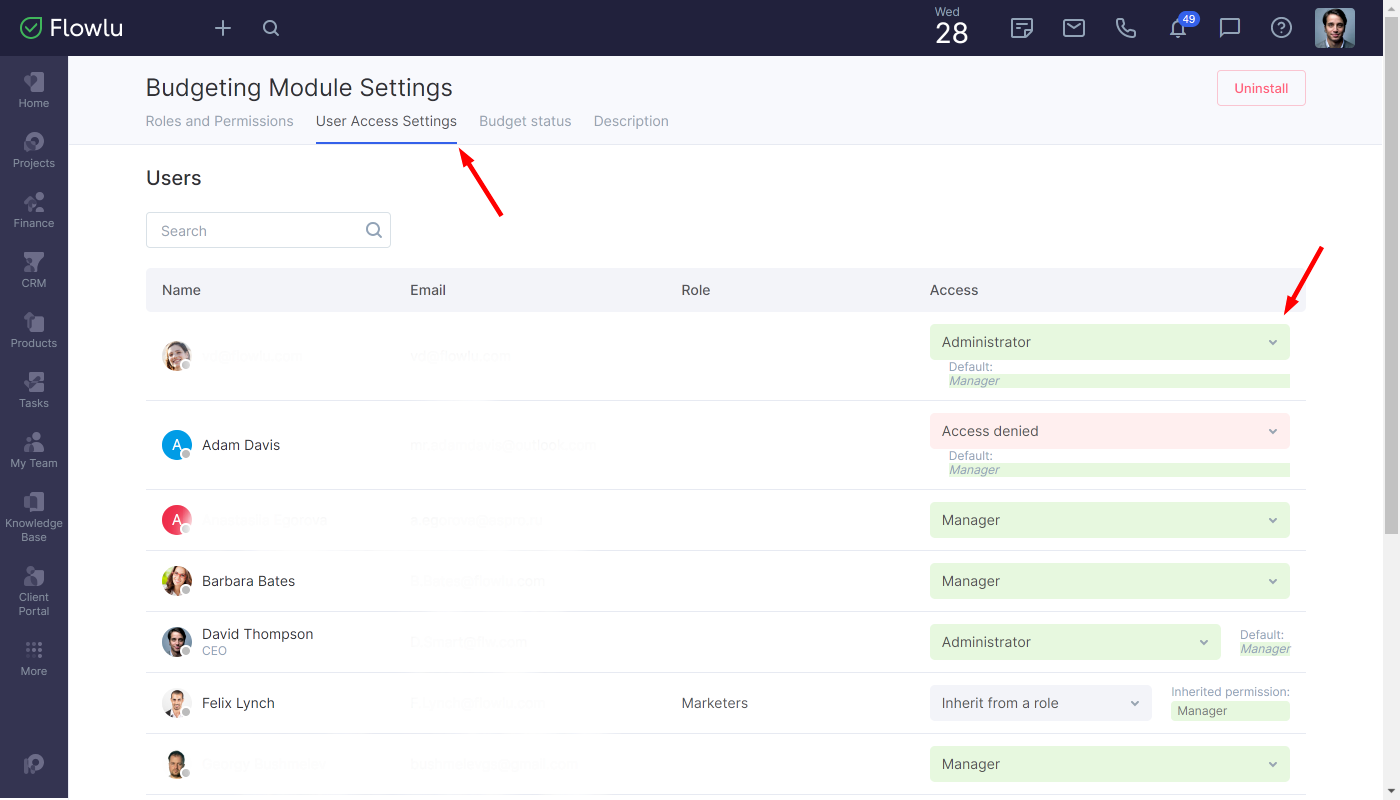This screenshot has height=800, width=1400.
Task: Open the chat messages icon
Action: tap(1230, 28)
